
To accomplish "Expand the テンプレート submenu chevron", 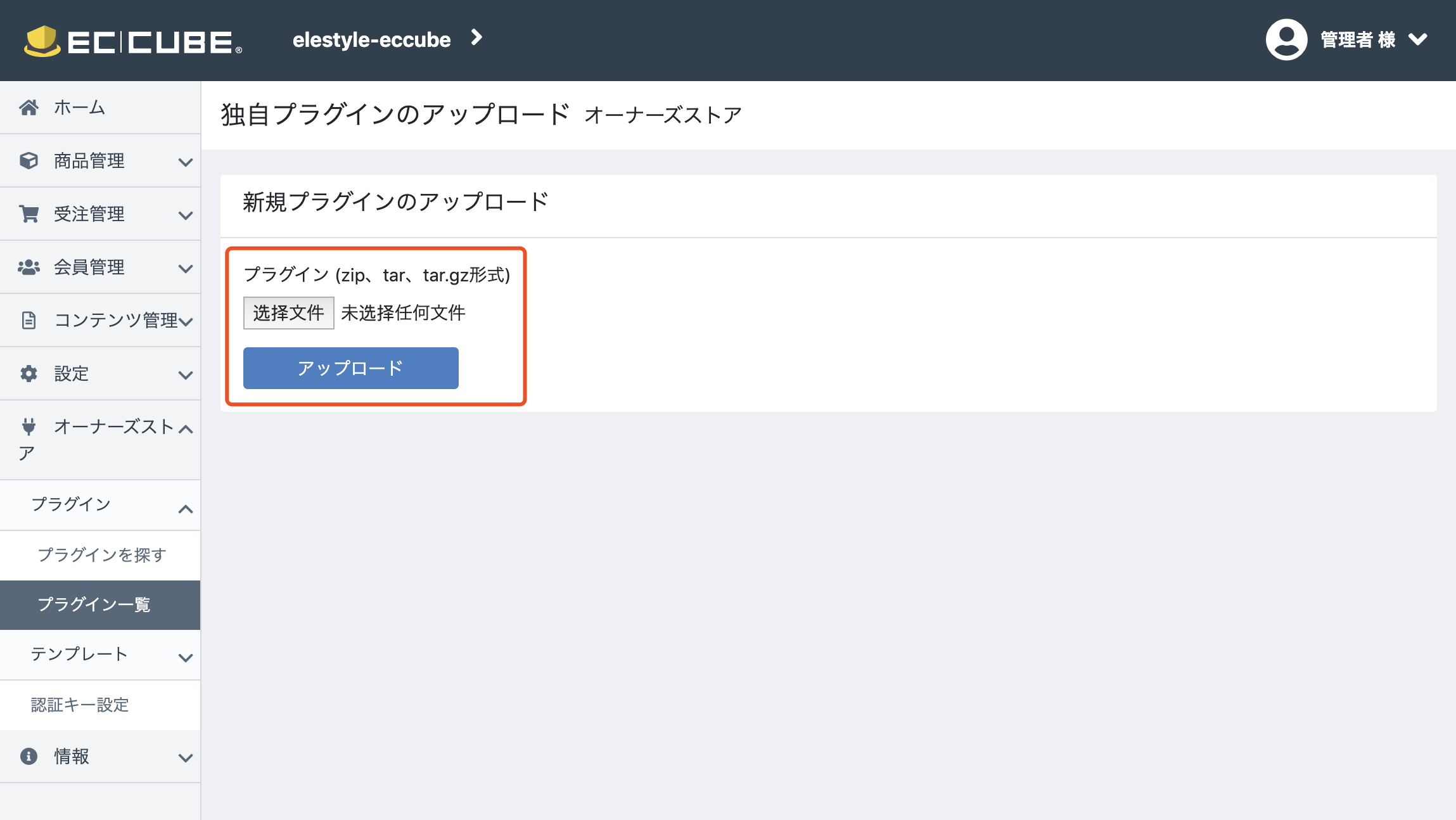I will pyautogui.click(x=186, y=658).
